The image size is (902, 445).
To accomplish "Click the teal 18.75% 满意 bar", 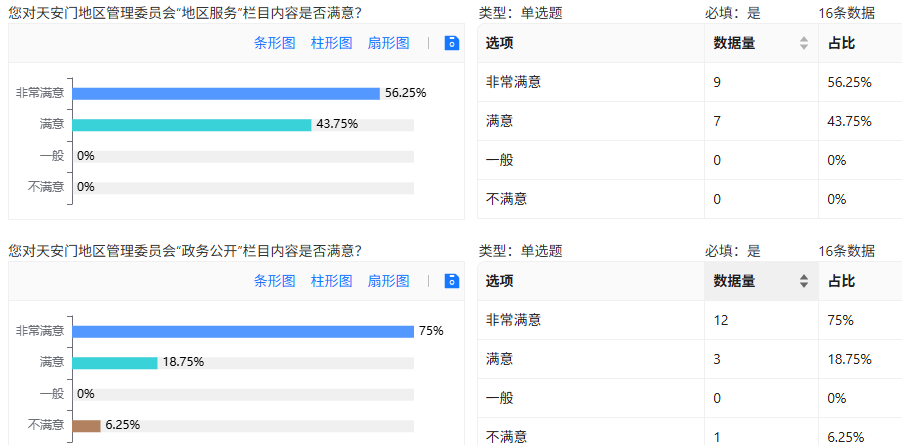I will [x=115, y=363].
